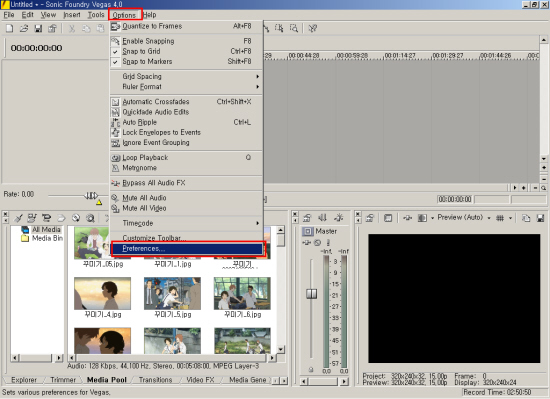Click the preview external monitor icon
The image size is (550, 399).
[388, 218]
